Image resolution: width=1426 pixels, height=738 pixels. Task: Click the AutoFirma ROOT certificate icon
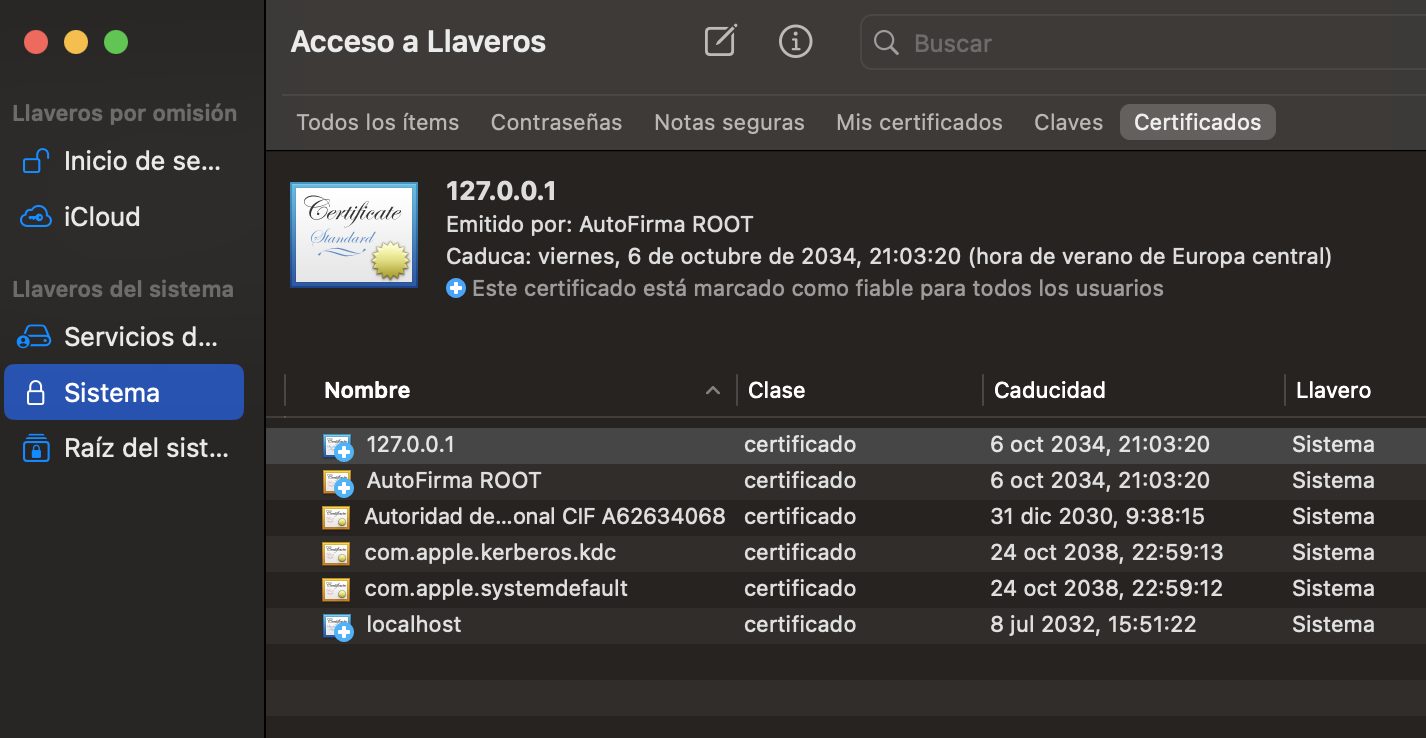pos(338,482)
